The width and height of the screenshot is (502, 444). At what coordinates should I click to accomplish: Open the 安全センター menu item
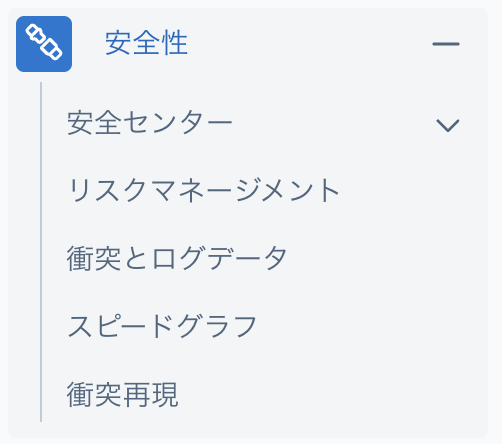point(263,123)
